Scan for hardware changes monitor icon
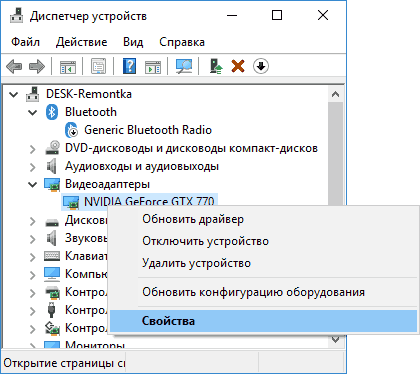Viewport: 420px width, 374px height. point(184,66)
